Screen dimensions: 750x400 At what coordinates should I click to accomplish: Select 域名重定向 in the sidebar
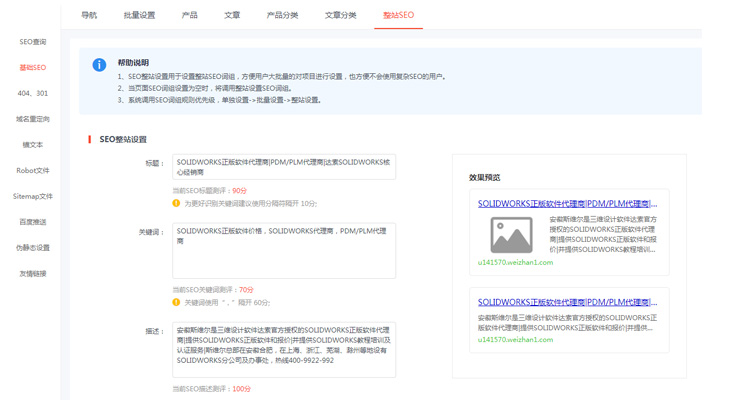[33, 119]
